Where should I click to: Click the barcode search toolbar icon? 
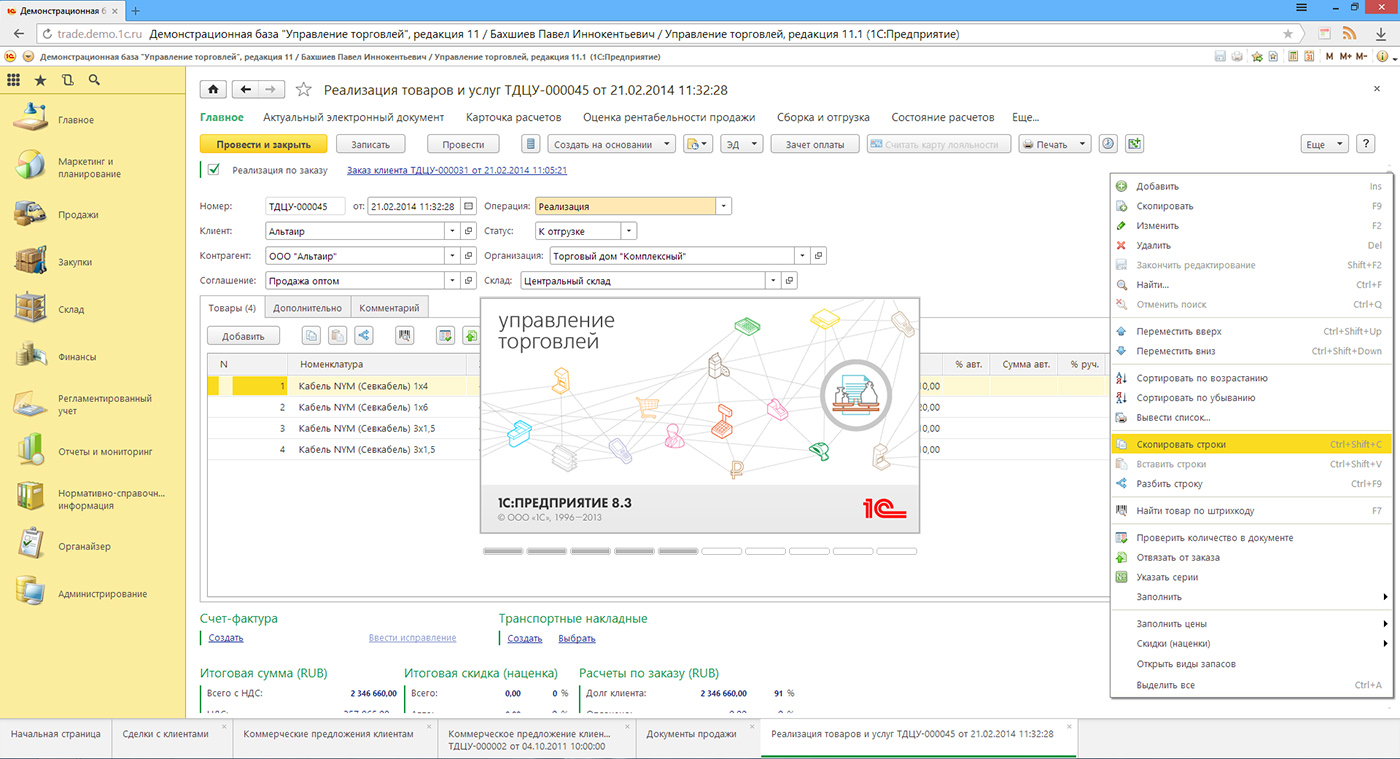tap(405, 336)
